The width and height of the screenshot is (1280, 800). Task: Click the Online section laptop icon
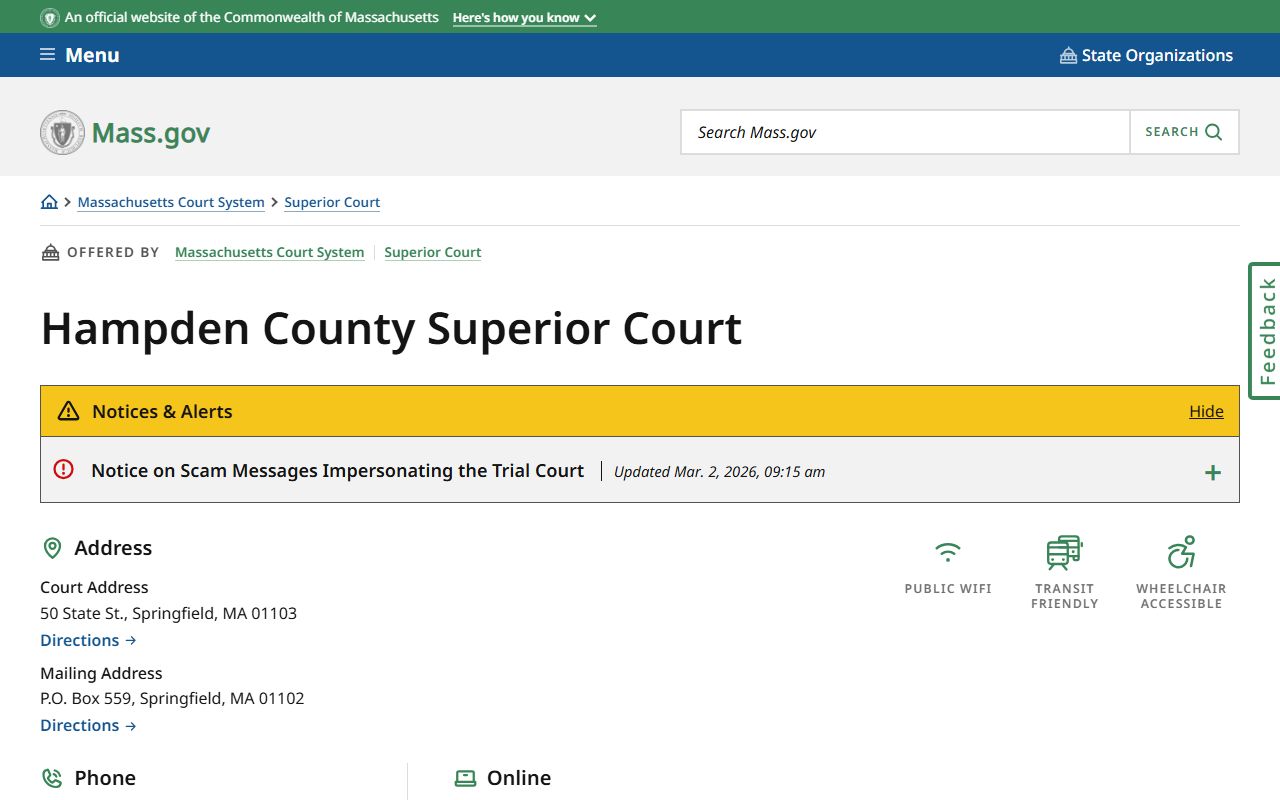point(465,778)
